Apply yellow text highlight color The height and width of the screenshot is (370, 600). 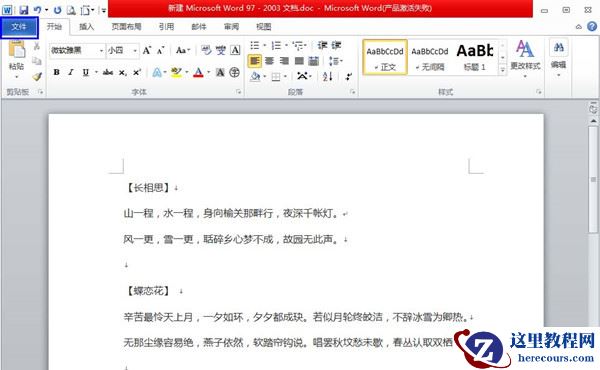pyautogui.click(x=176, y=72)
